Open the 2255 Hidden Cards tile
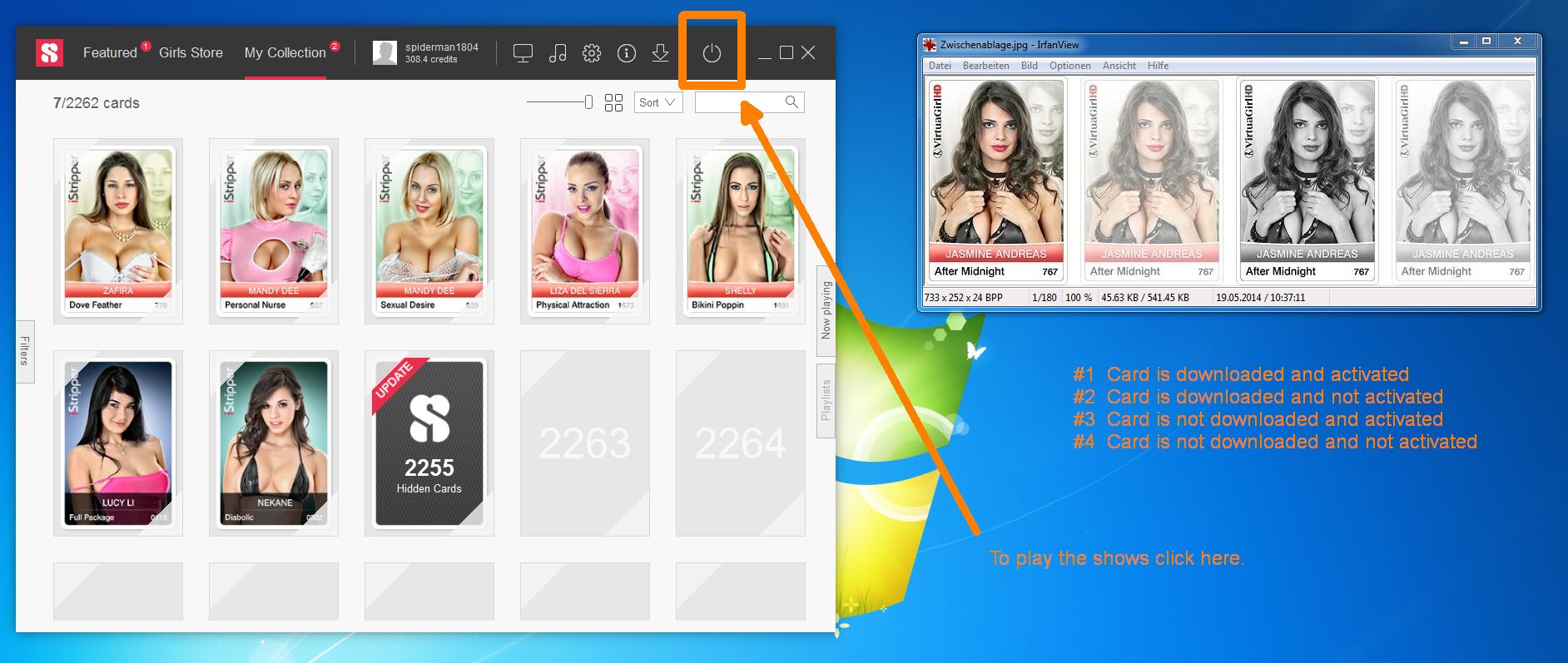 coord(429,443)
